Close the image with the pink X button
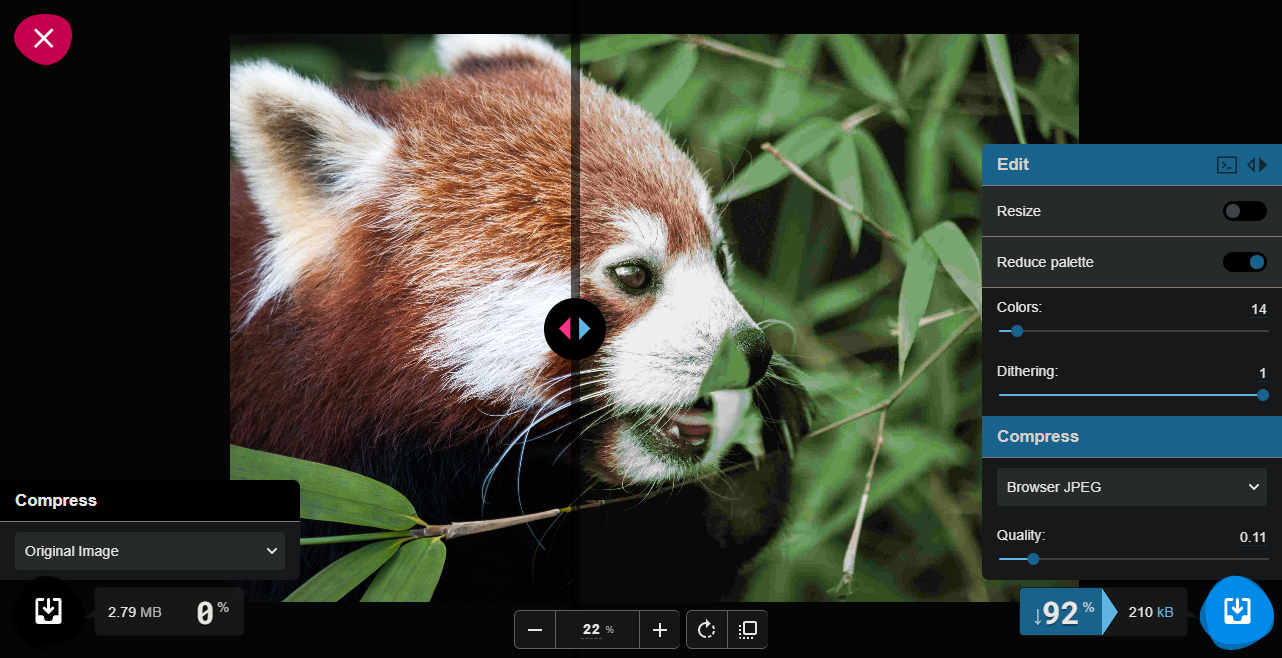Image resolution: width=1282 pixels, height=658 pixels. click(43, 39)
